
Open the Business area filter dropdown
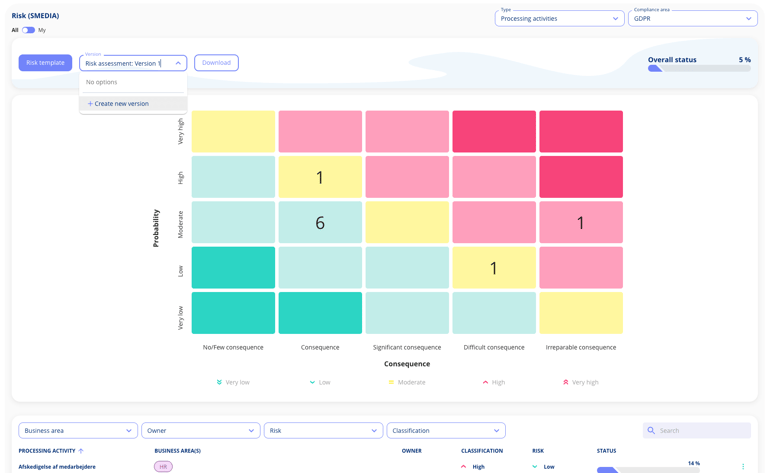[x=78, y=430]
